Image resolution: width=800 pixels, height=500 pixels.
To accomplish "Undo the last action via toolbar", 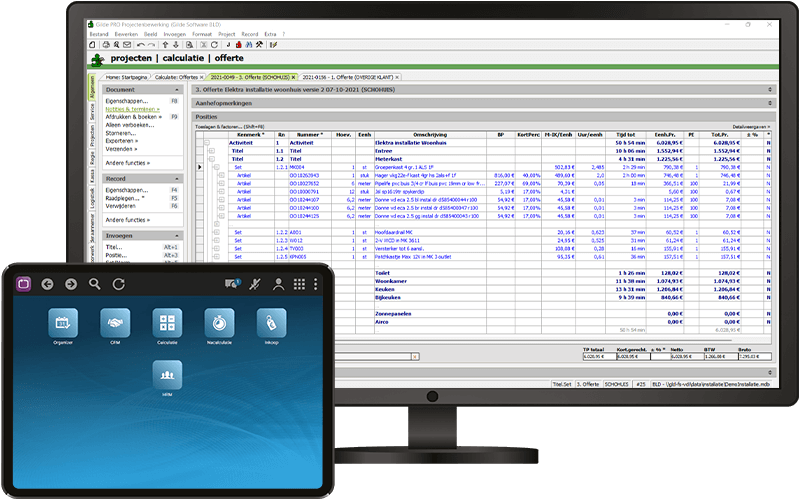I will point(141,45).
